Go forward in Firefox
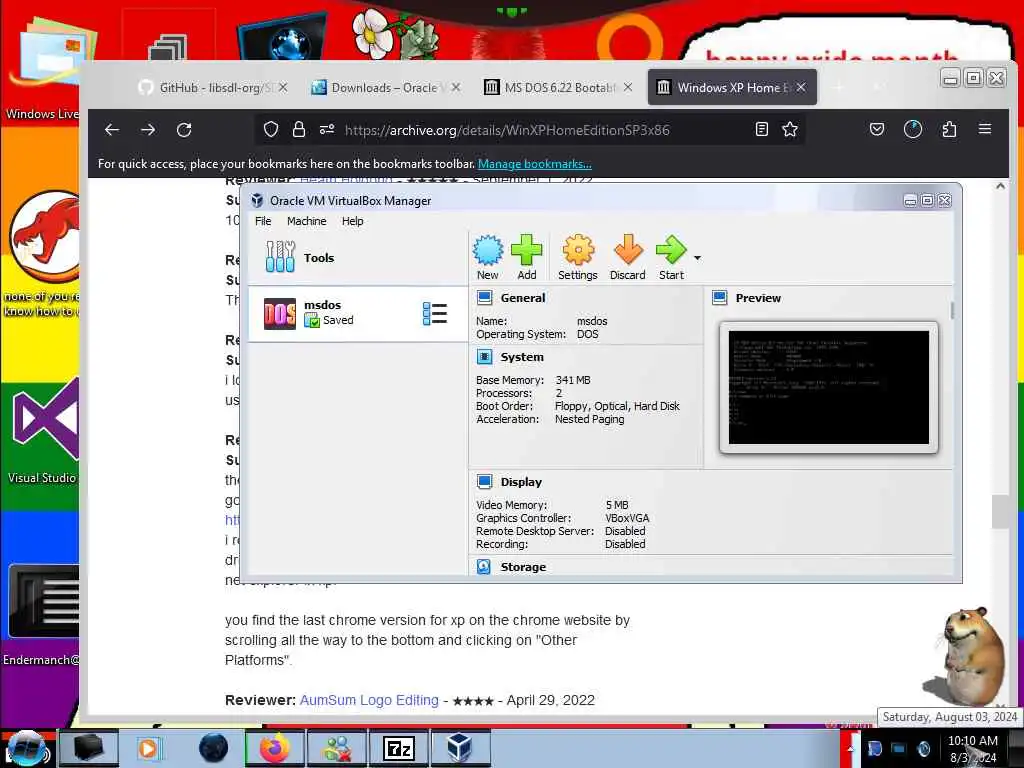 tap(148, 130)
